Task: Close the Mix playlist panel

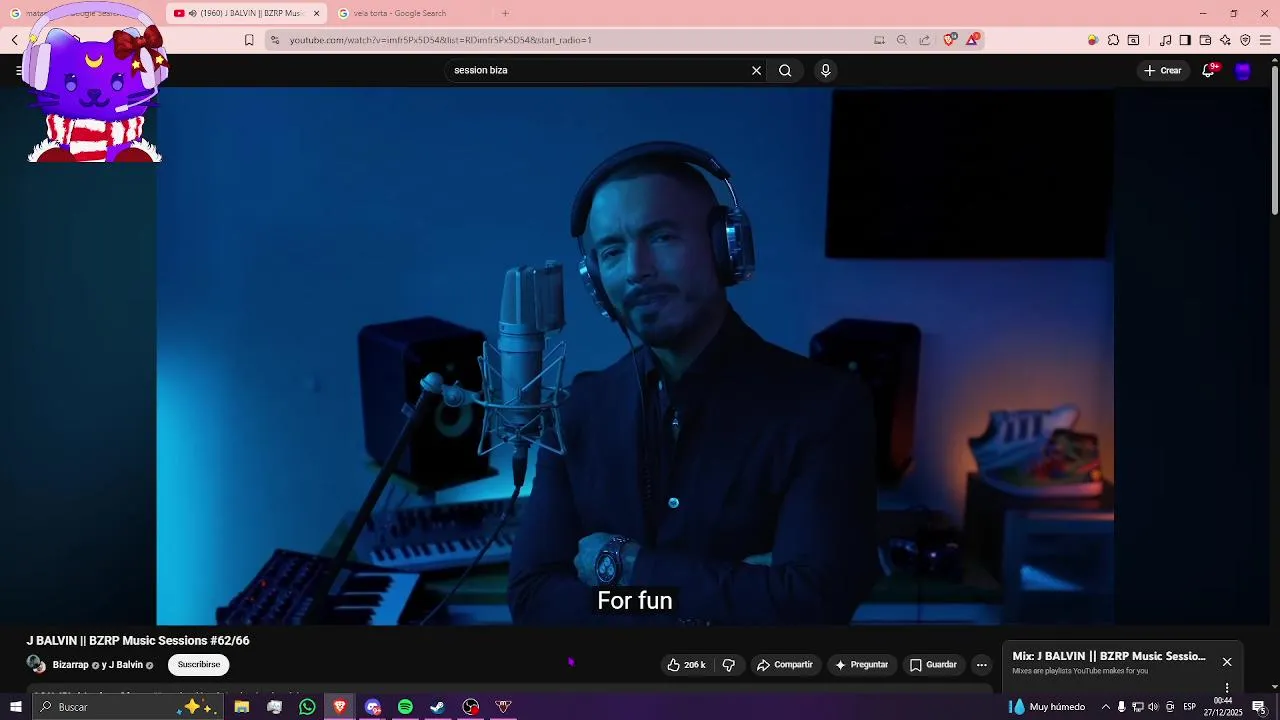Action: click(x=1227, y=662)
